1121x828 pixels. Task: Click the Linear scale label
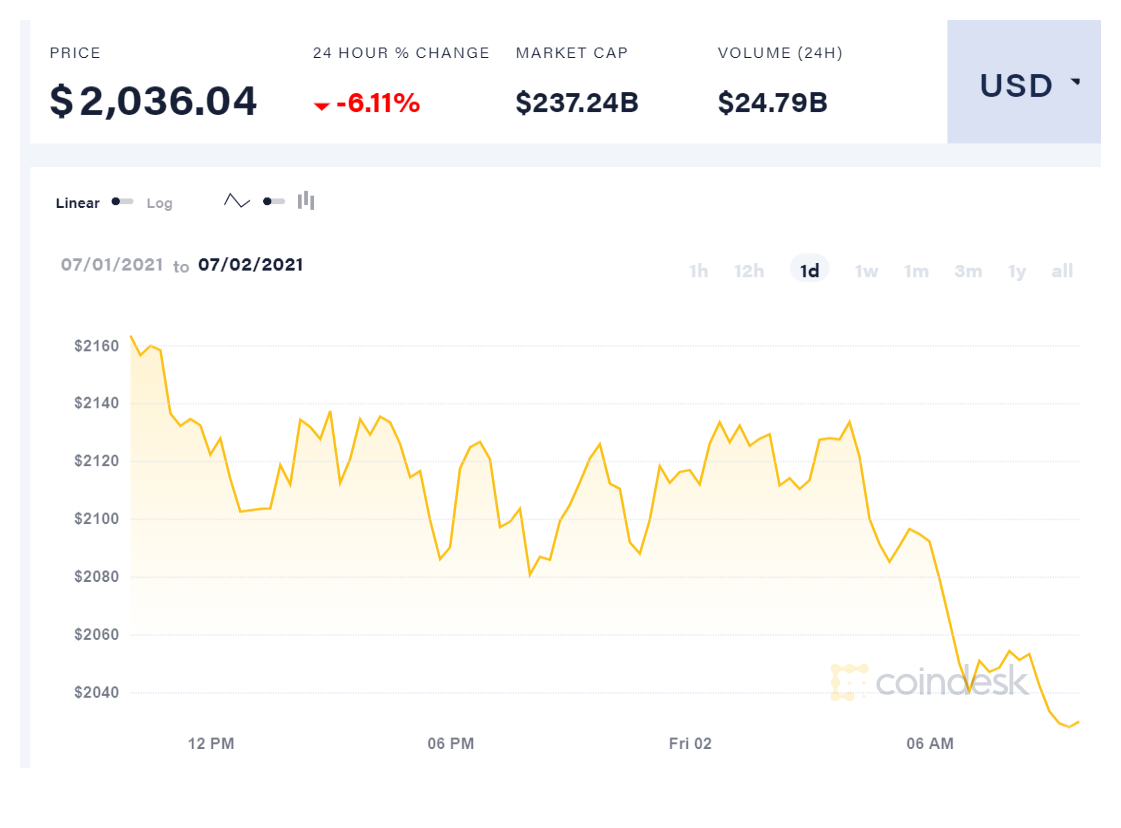point(78,203)
